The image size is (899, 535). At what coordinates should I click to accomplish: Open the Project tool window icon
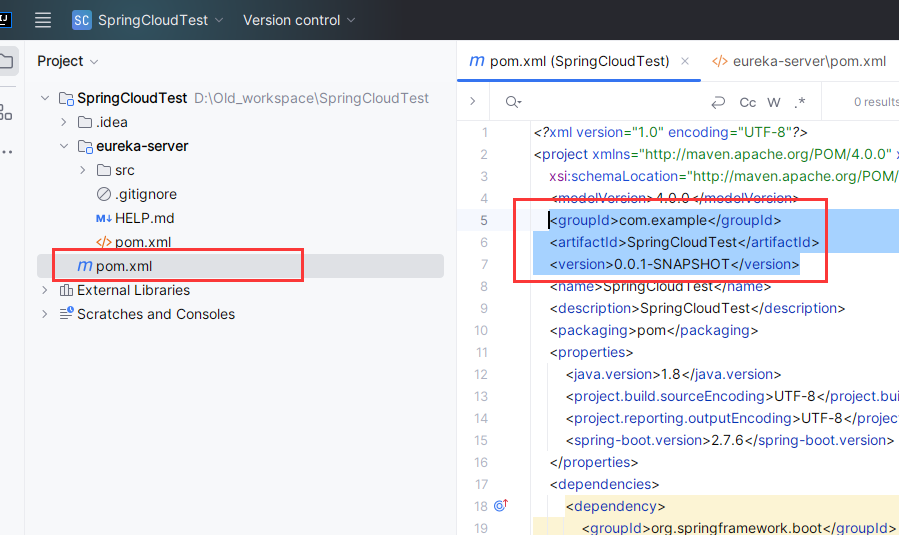6,62
